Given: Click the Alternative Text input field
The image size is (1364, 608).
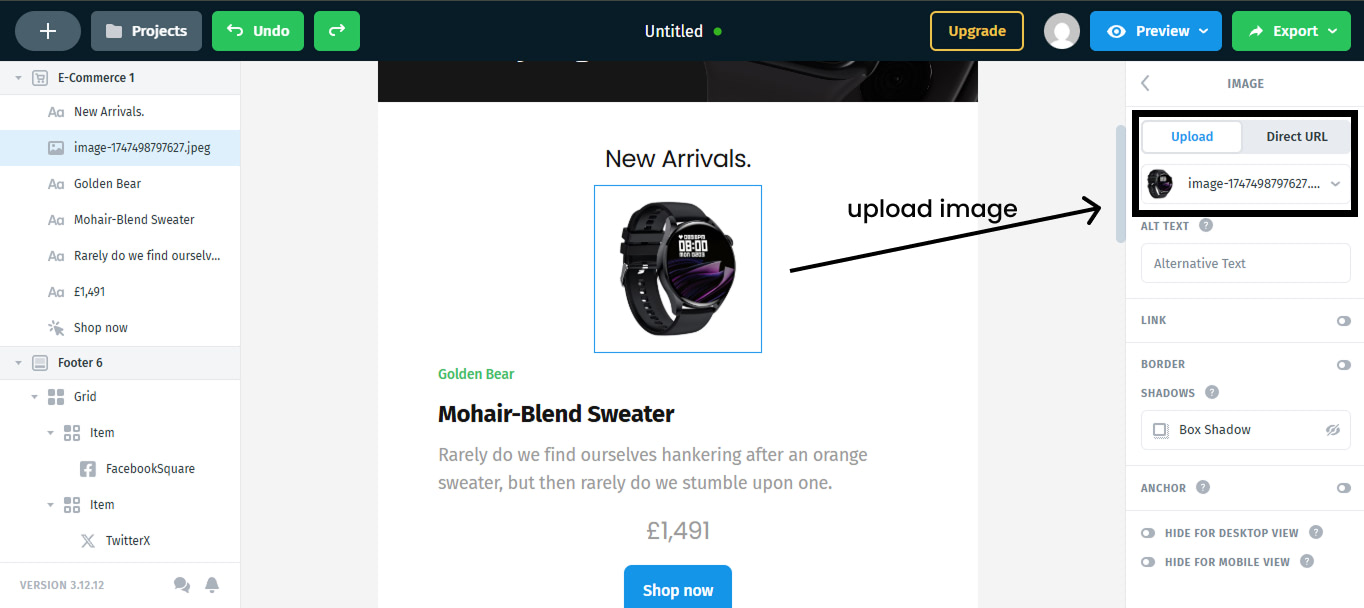Looking at the screenshot, I should pyautogui.click(x=1245, y=263).
